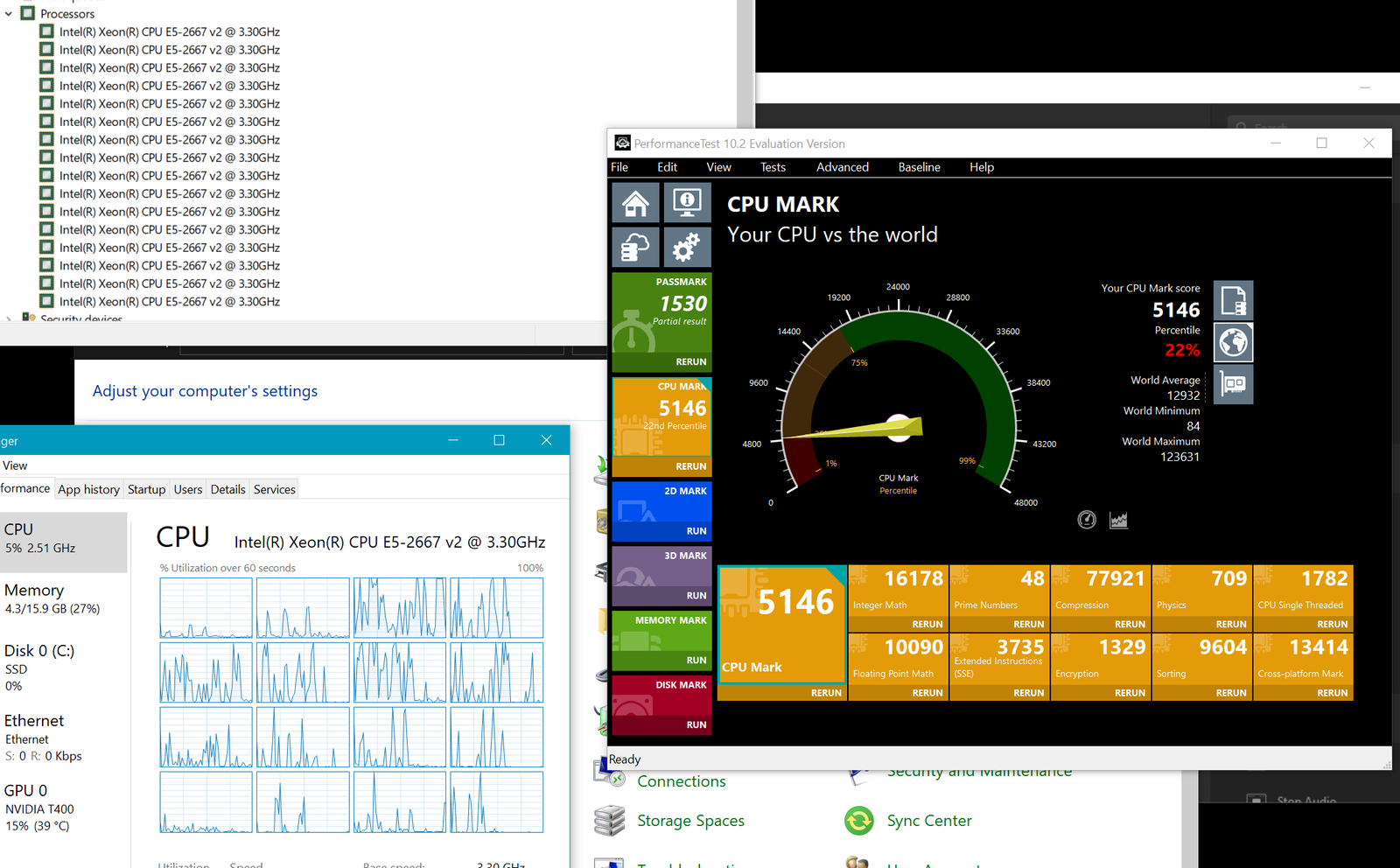Open the PerformanceTest home screen icon
Viewport: 1400px width, 868px height.
(x=635, y=203)
